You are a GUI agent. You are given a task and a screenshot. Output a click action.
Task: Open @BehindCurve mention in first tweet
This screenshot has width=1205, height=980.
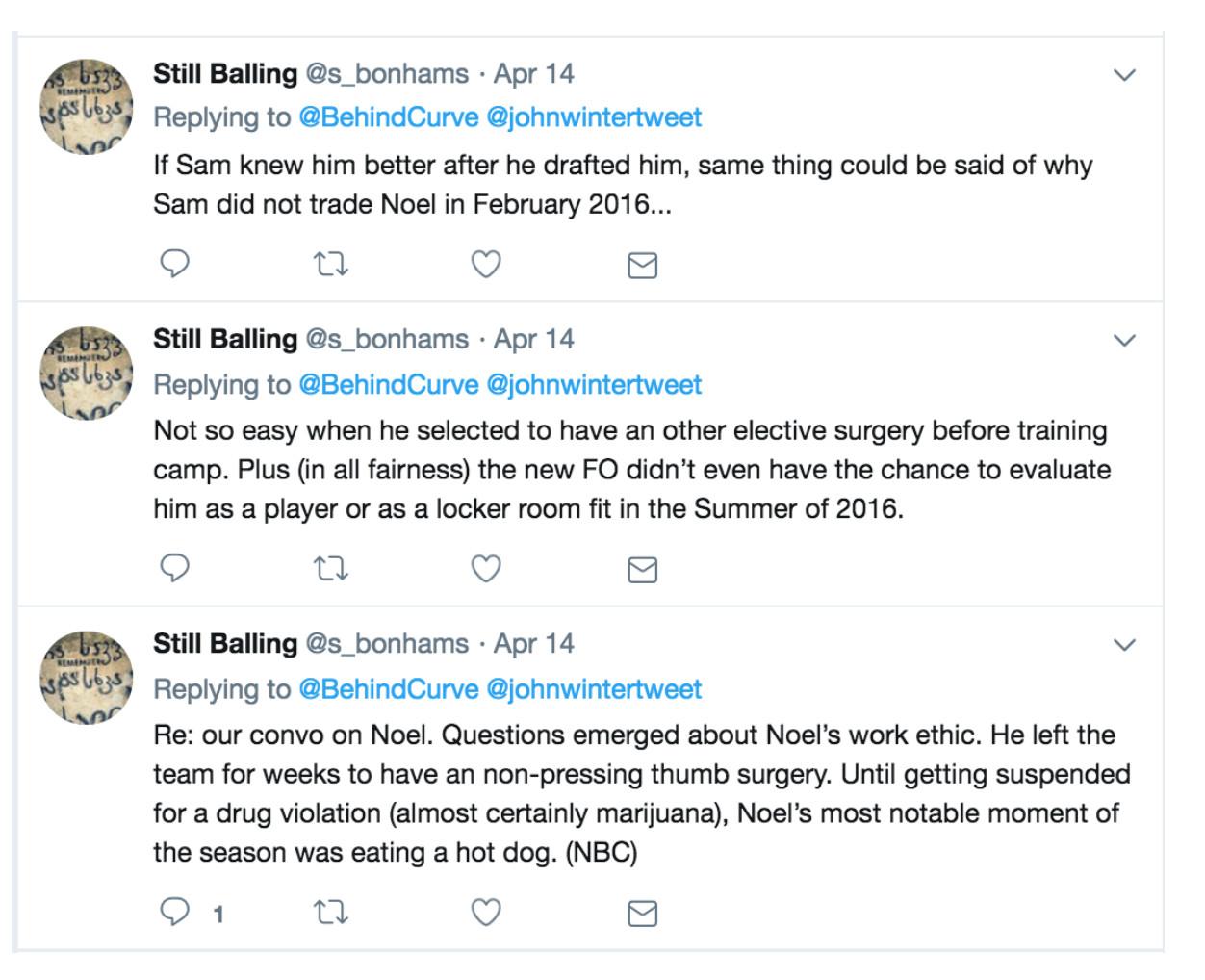pos(388,117)
